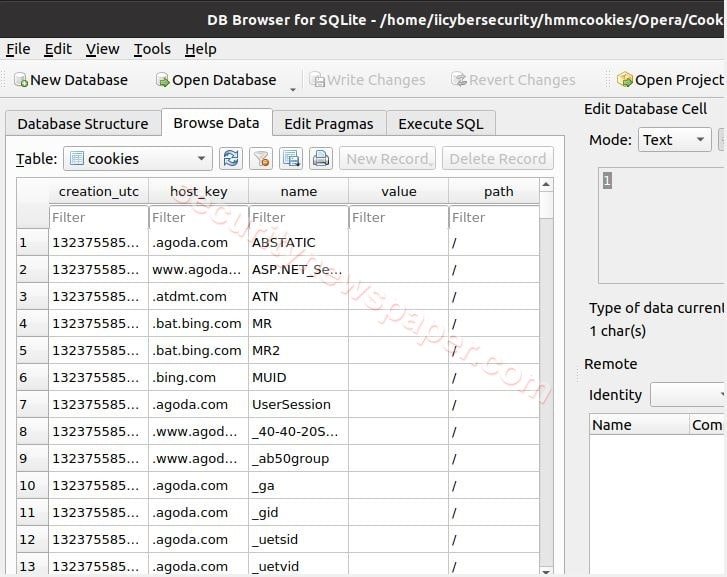Screen dimensions: 727x577
Task: Click the _uetvid name cell
Action: [x=299, y=566]
